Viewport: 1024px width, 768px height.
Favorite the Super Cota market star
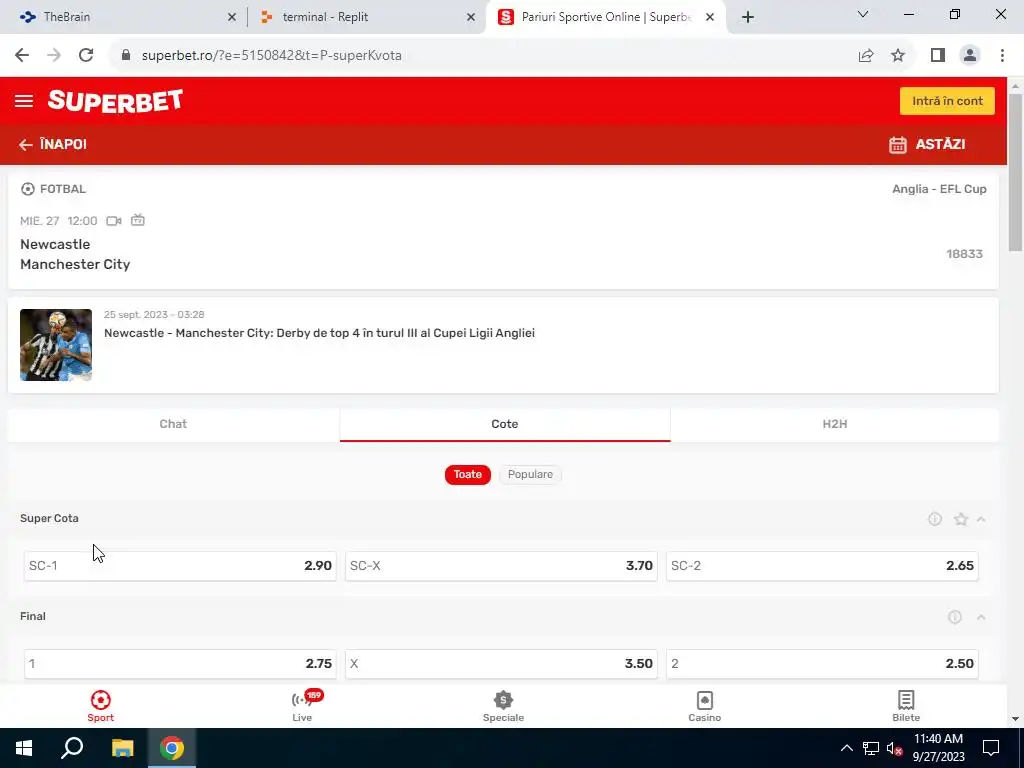pos(961,519)
